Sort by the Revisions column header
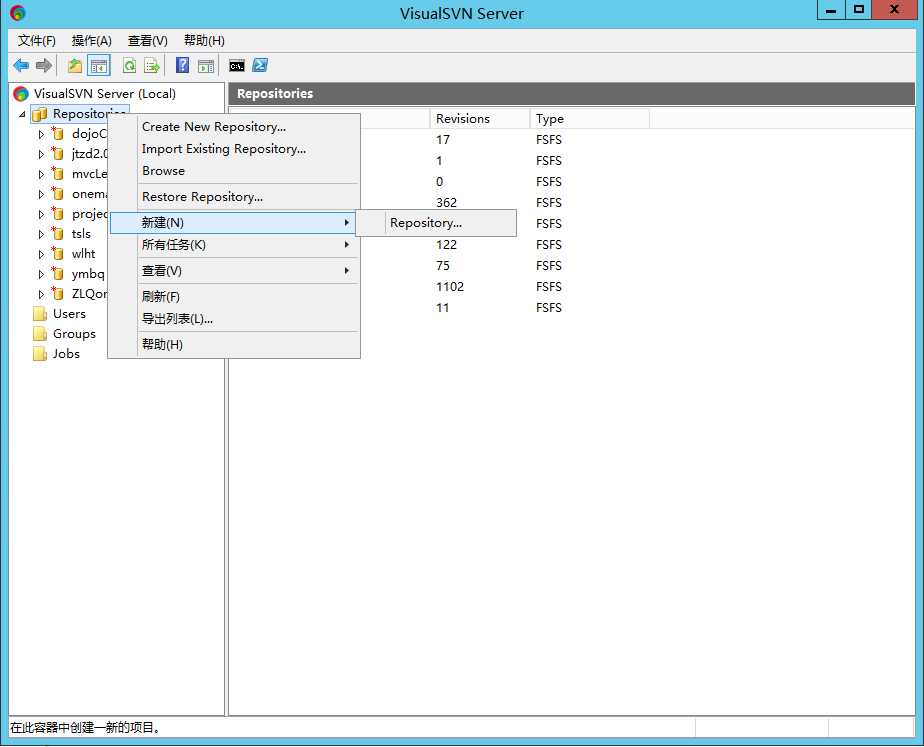 tap(480, 118)
